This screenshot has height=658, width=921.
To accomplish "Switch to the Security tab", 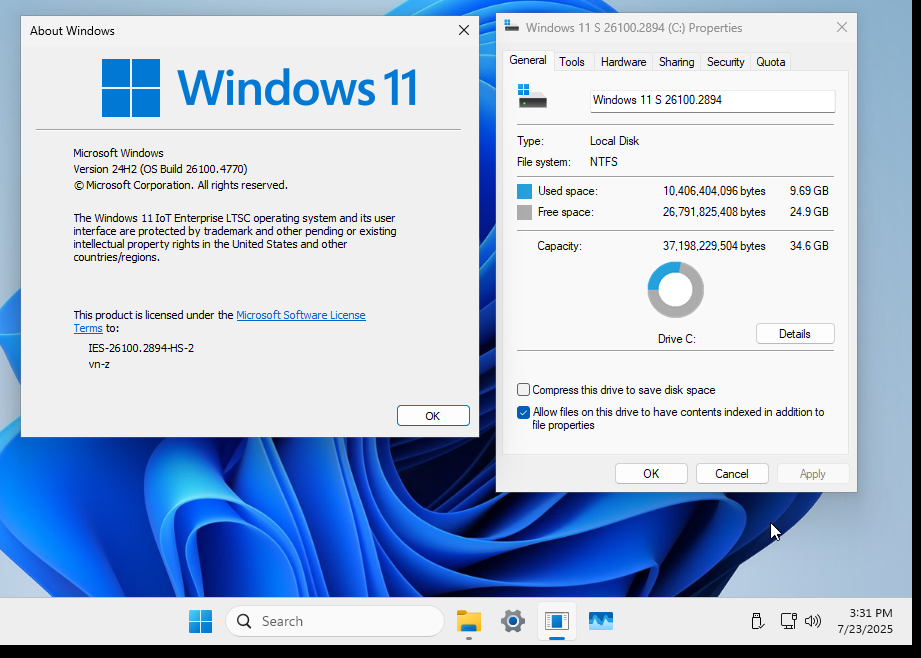I will coord(725,62).
